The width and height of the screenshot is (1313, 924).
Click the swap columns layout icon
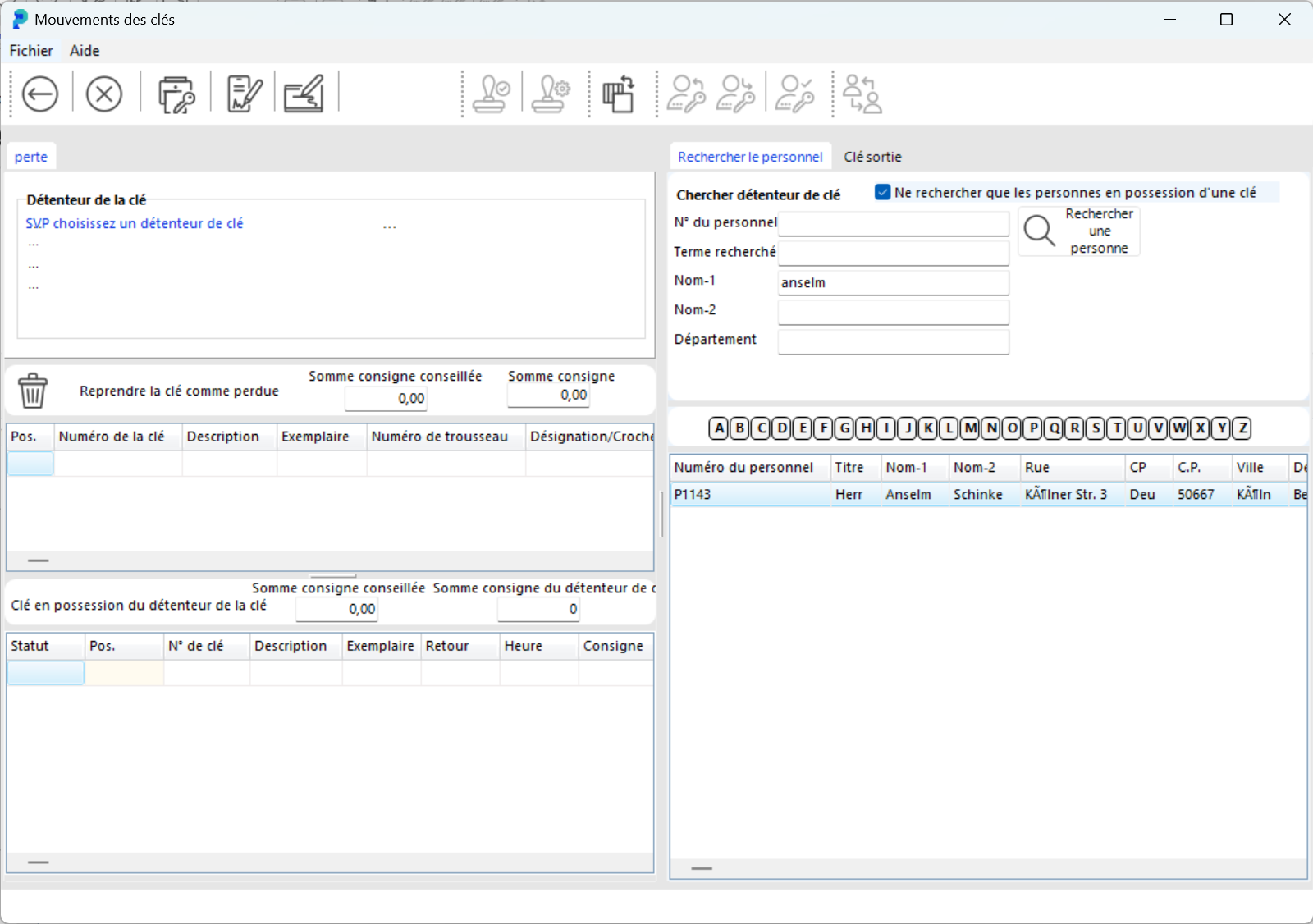pyautogui.click(x=619, y=94)
